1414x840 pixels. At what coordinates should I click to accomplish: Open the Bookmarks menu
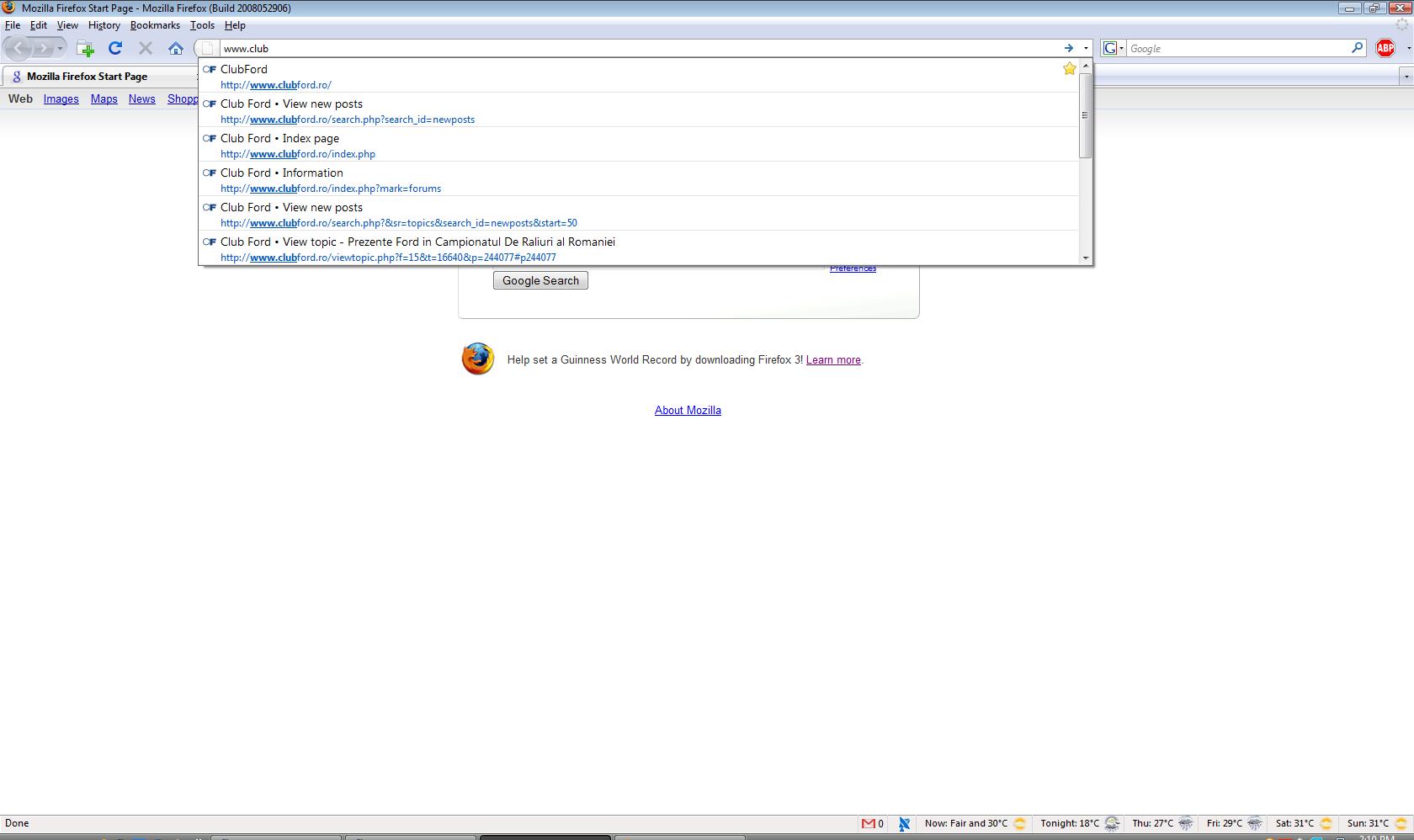tap(155, 25)
